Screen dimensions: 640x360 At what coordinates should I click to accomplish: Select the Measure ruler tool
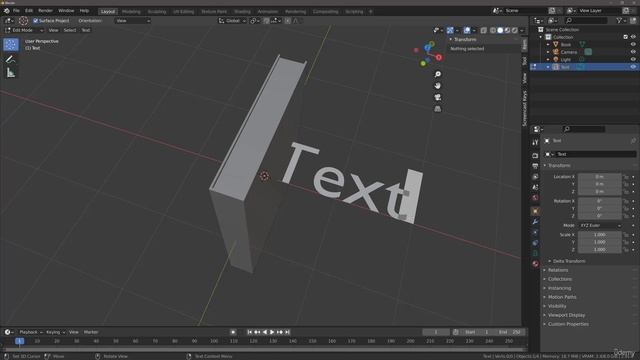pyautogui.click(x=11, y=73)
